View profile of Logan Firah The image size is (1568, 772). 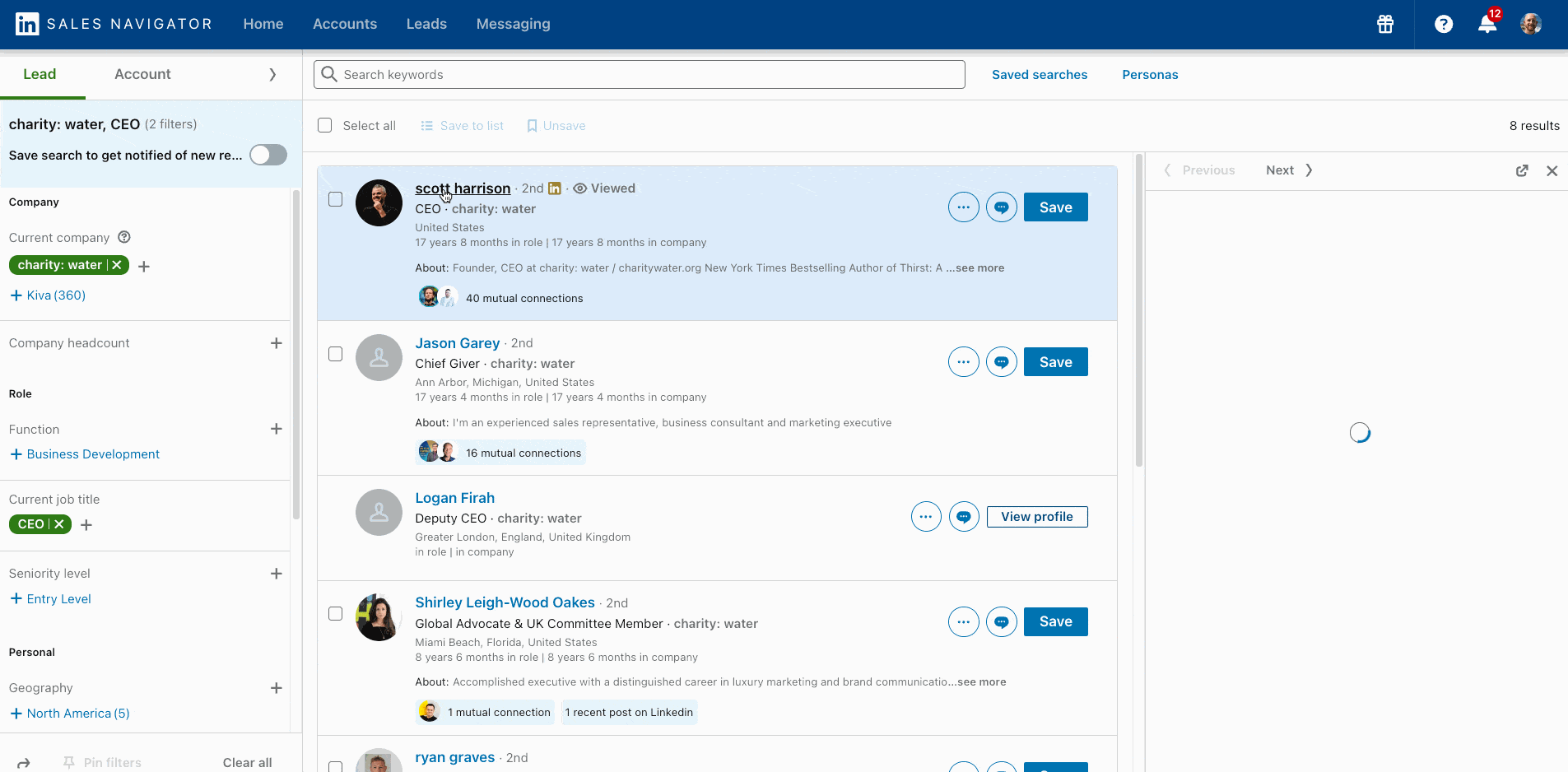tap(1037, 517)
